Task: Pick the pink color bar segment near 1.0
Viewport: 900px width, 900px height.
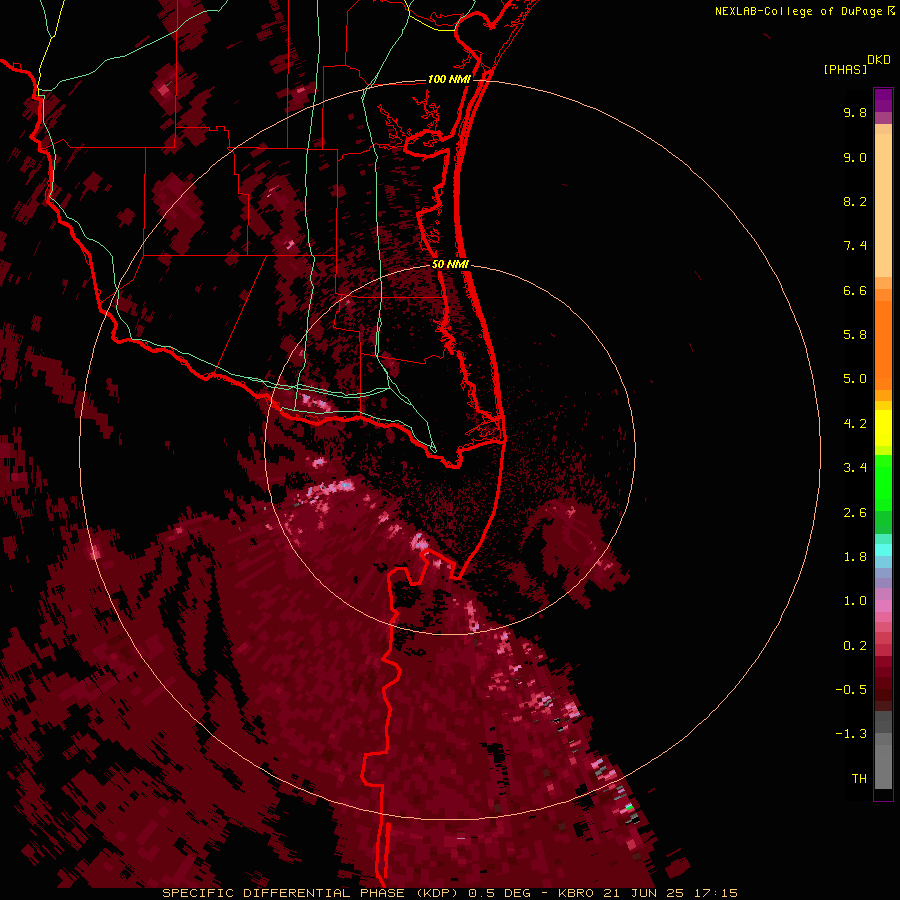Action: pyautogui.click(x=883, y=606)
